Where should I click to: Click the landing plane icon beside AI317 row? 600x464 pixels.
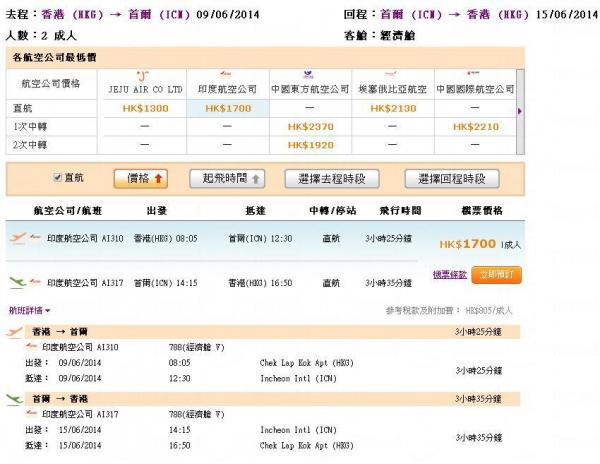click(x=18, y=283)
